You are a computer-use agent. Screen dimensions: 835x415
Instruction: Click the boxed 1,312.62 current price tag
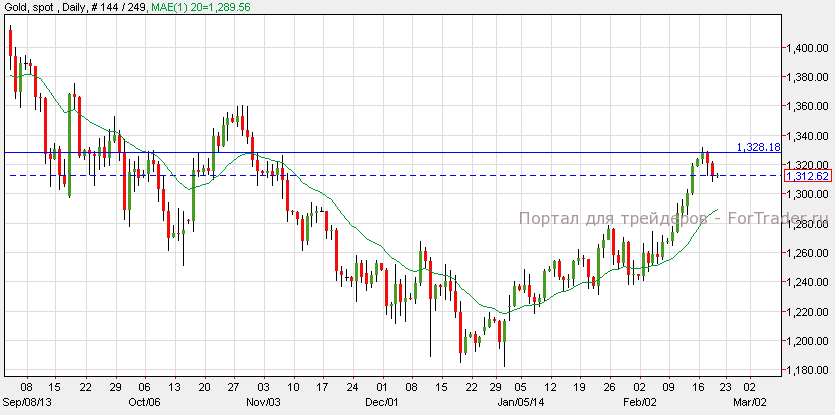tap(806, 176)
